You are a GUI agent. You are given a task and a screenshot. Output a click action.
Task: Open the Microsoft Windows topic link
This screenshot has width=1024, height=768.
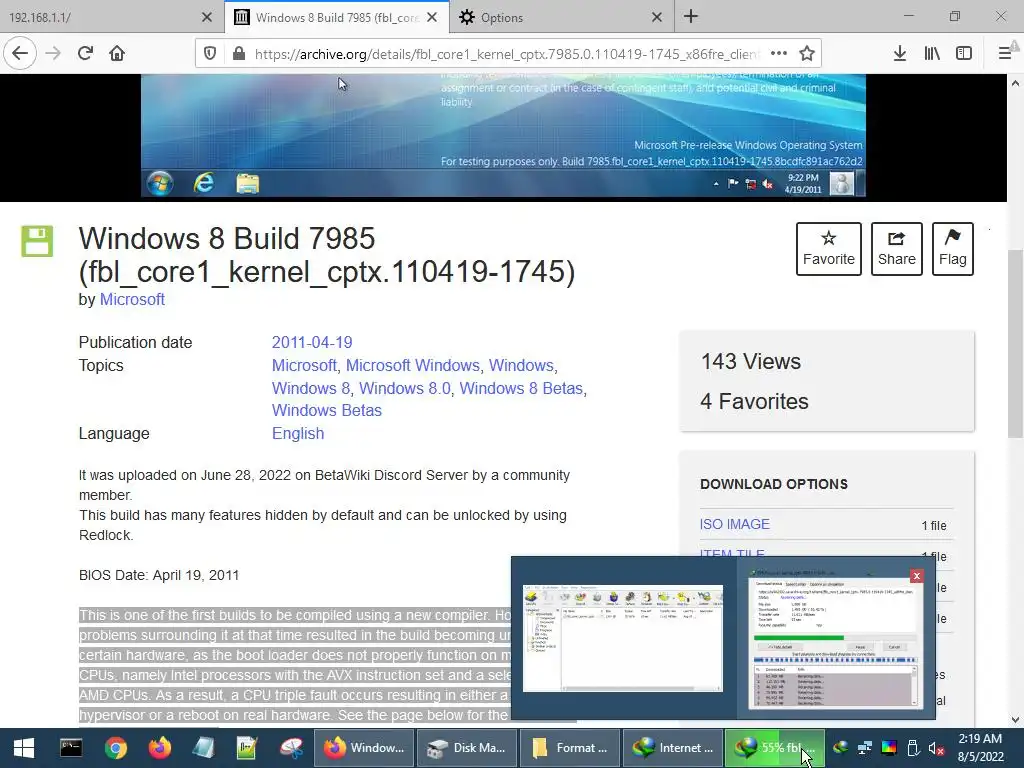tap(413, 365)
